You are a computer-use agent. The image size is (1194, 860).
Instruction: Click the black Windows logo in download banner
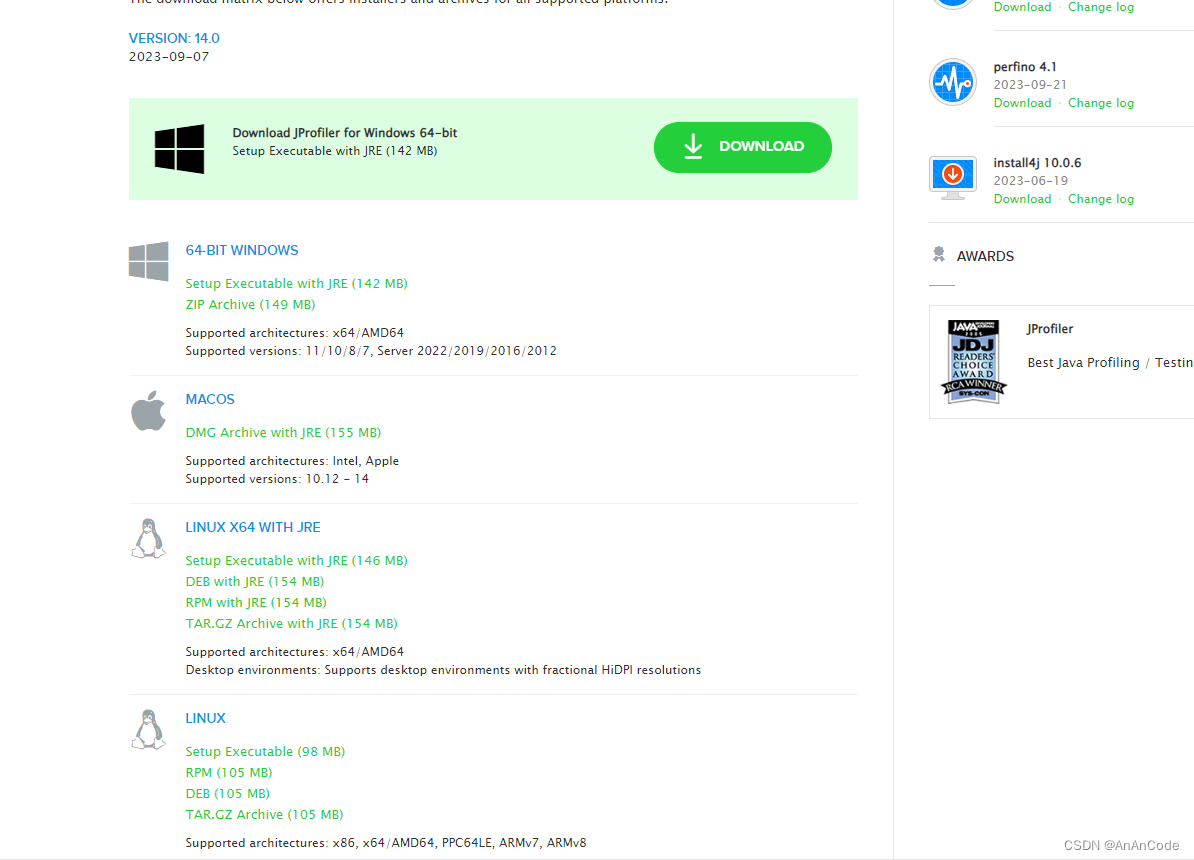pyautogui.click(x=179, y=148)
